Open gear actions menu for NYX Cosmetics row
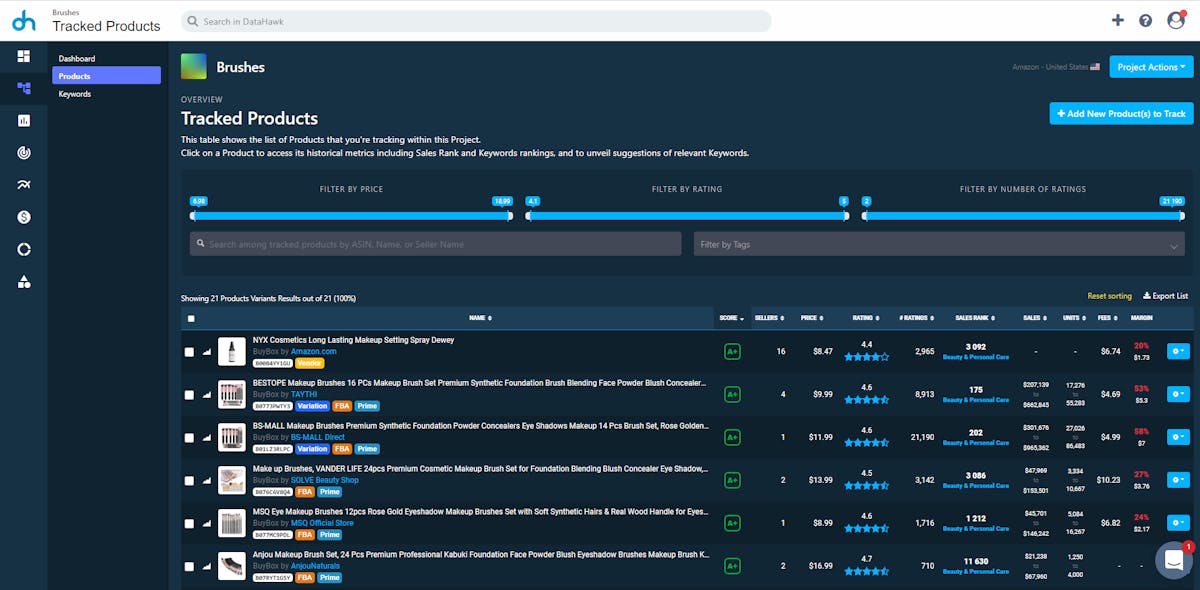 coord(1178,351)
